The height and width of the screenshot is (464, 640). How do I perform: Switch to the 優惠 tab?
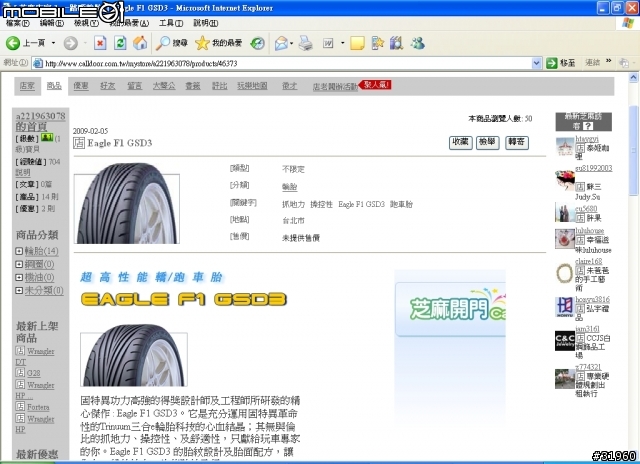tap(81, 86)
